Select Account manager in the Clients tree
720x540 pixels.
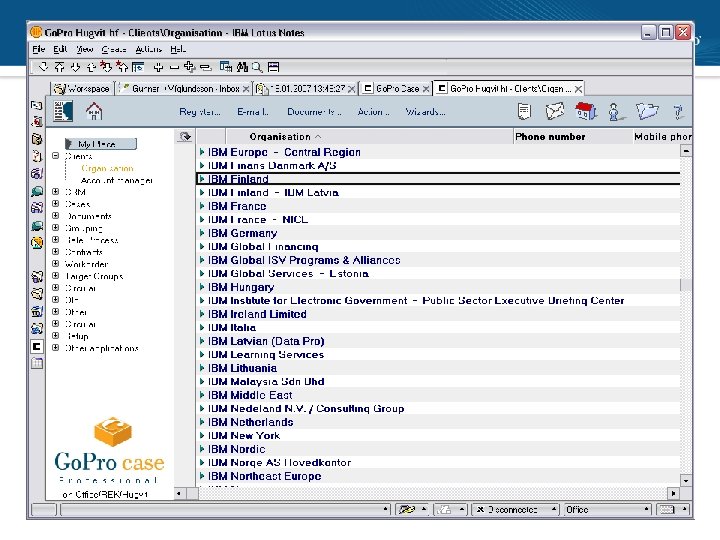click(117, 180)
